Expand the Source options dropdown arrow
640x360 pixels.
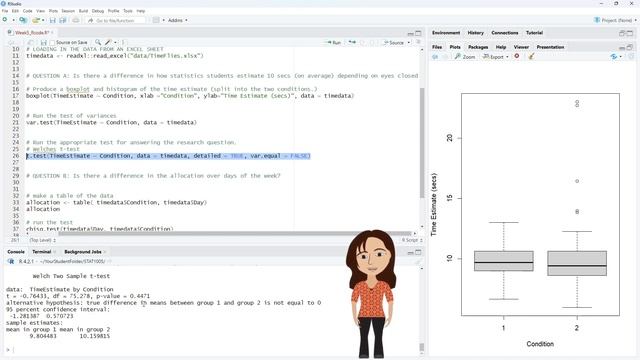[x=409, y=42]
